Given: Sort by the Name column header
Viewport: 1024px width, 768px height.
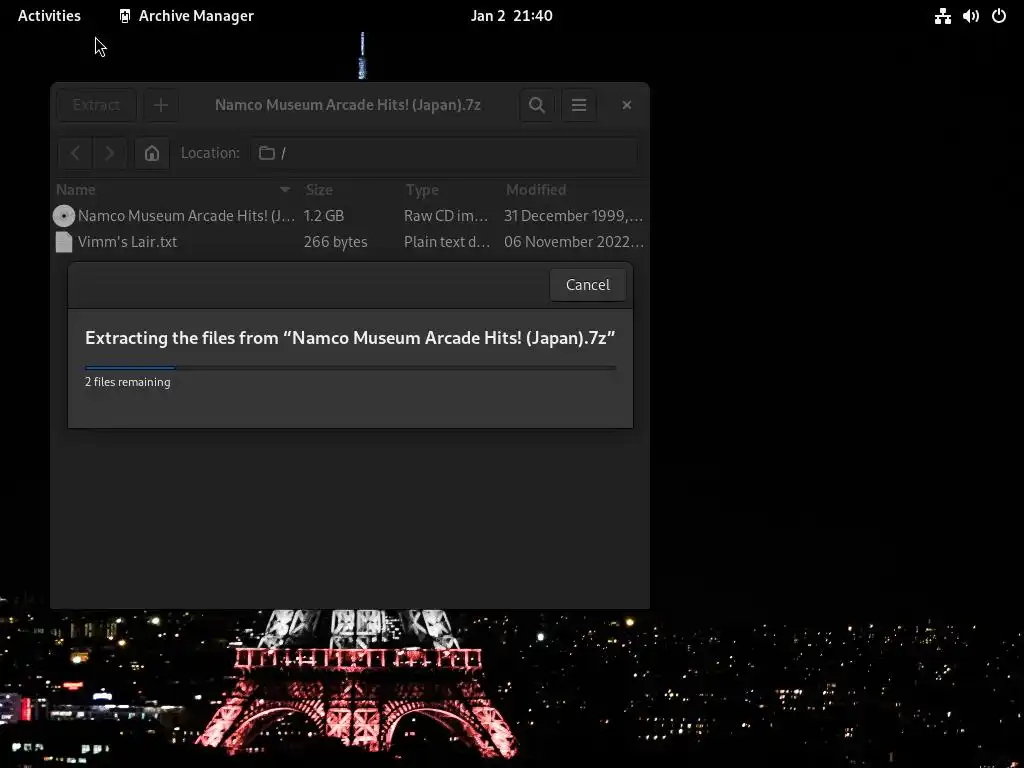Looking at the screenshot, I should pos(173,190).
